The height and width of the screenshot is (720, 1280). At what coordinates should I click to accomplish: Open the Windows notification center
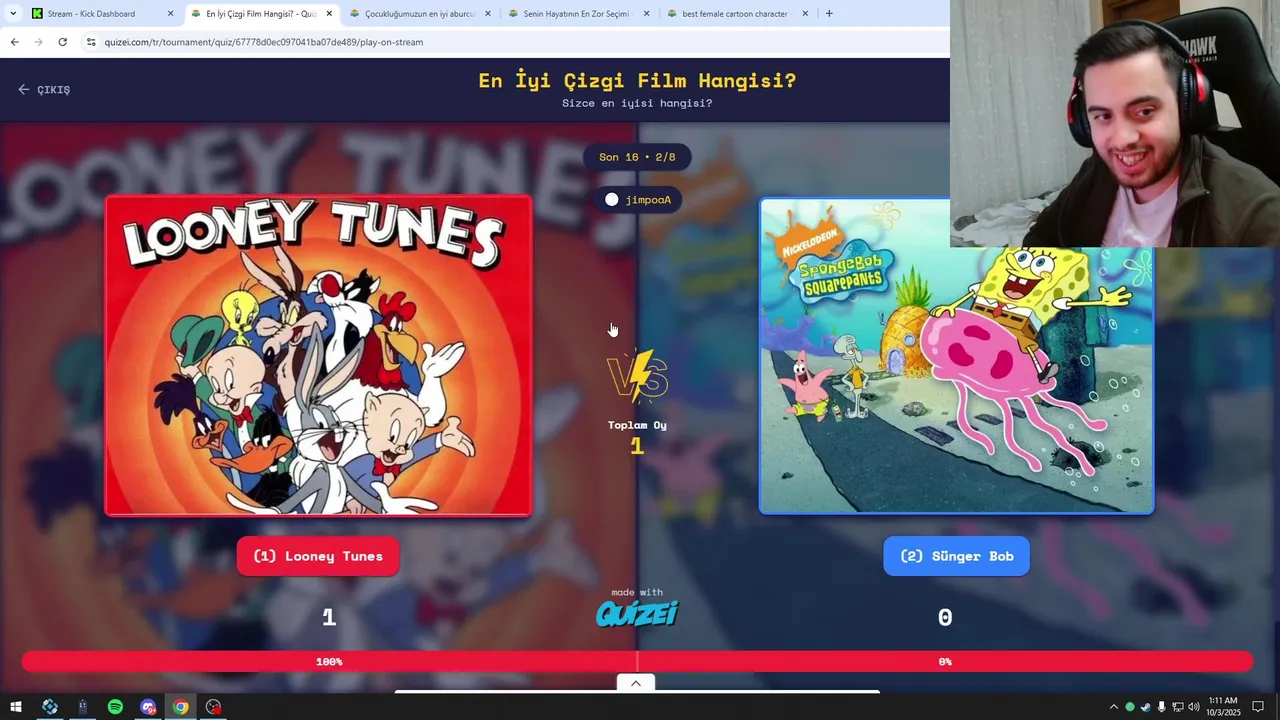point(1258,707)
